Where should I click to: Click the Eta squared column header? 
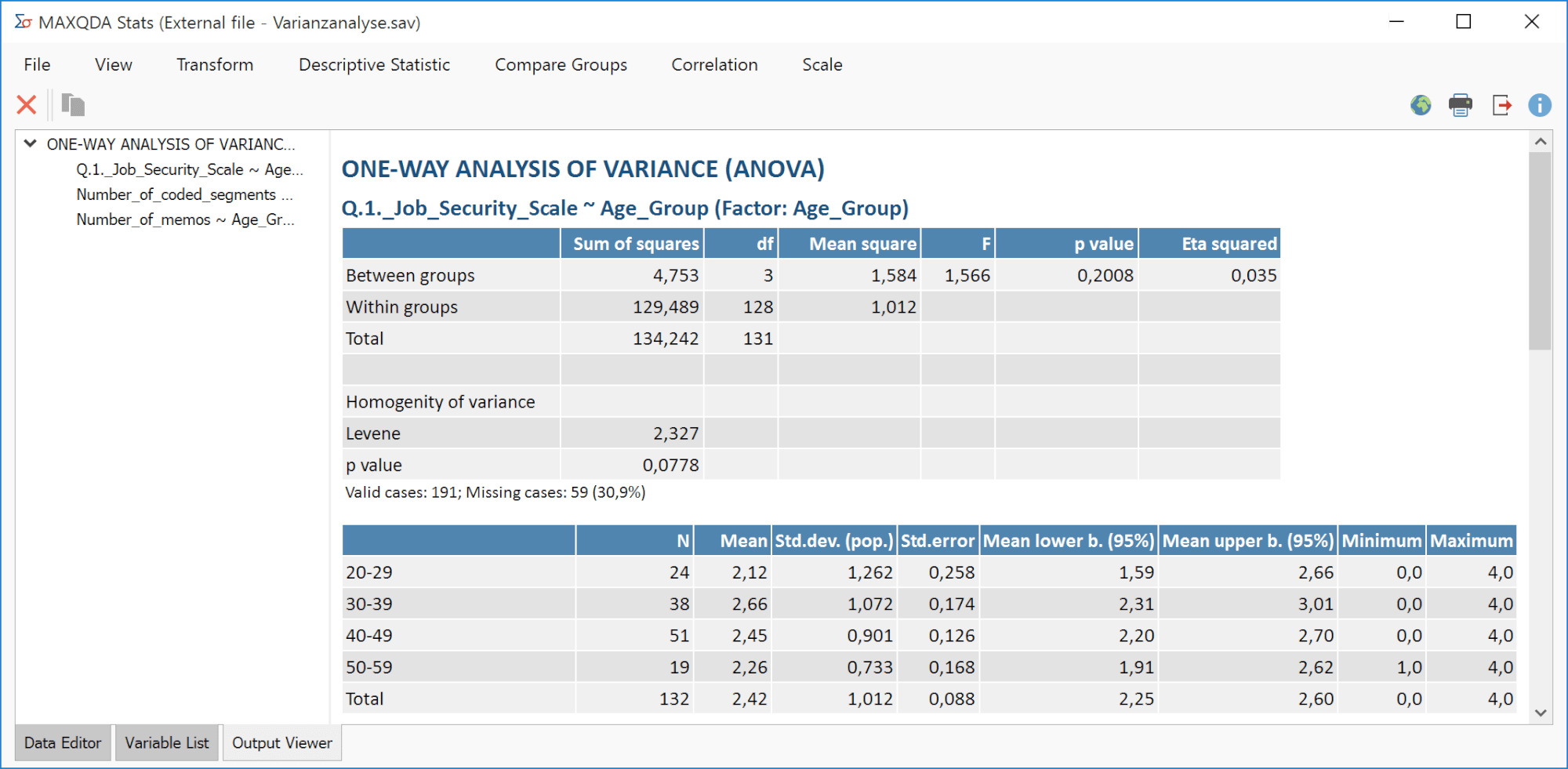pos(1210,244)
